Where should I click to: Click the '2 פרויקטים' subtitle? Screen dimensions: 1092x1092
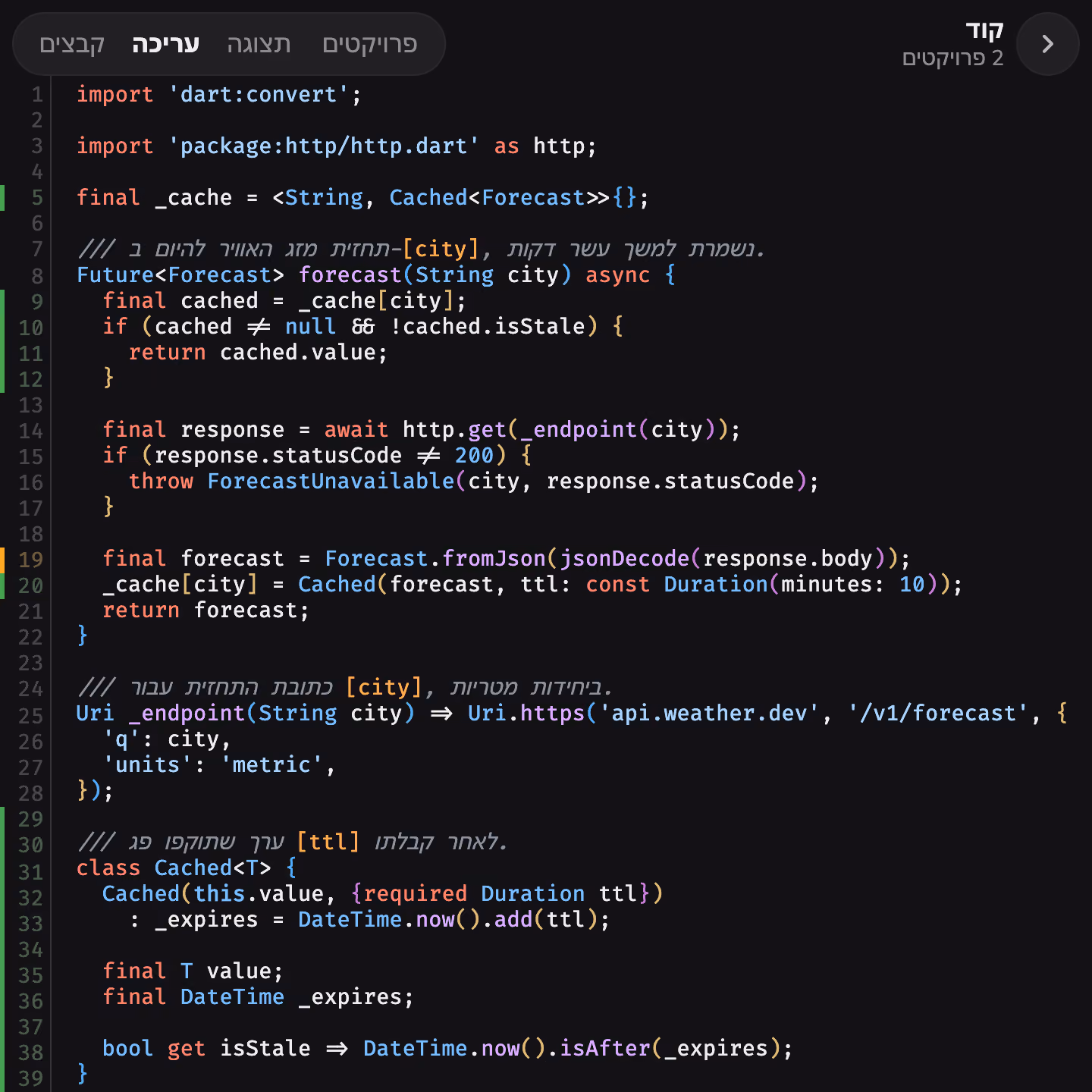952,58
